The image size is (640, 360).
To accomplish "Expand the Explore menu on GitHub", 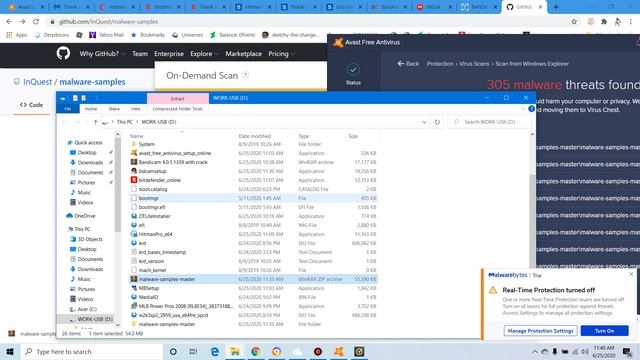I will point(204,53).
